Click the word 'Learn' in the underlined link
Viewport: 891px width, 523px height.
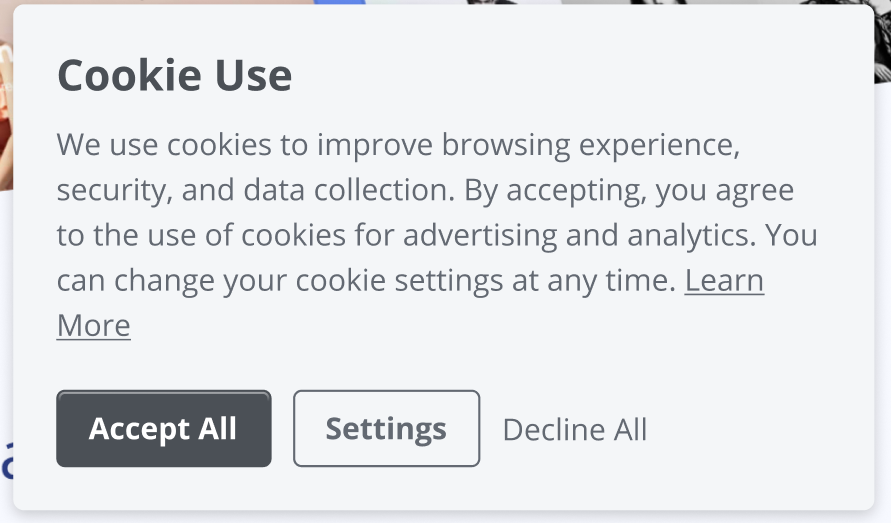pyautogui.click(x=723, y=281)
